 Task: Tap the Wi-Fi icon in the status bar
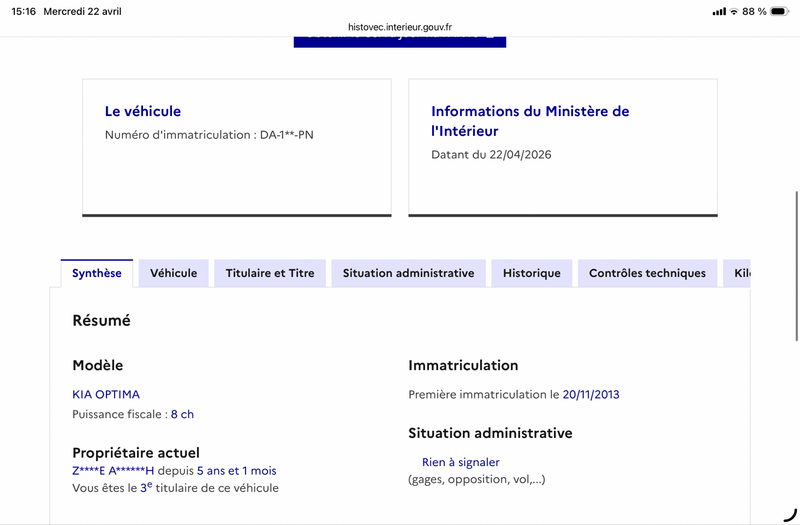(x=734, y=11)
